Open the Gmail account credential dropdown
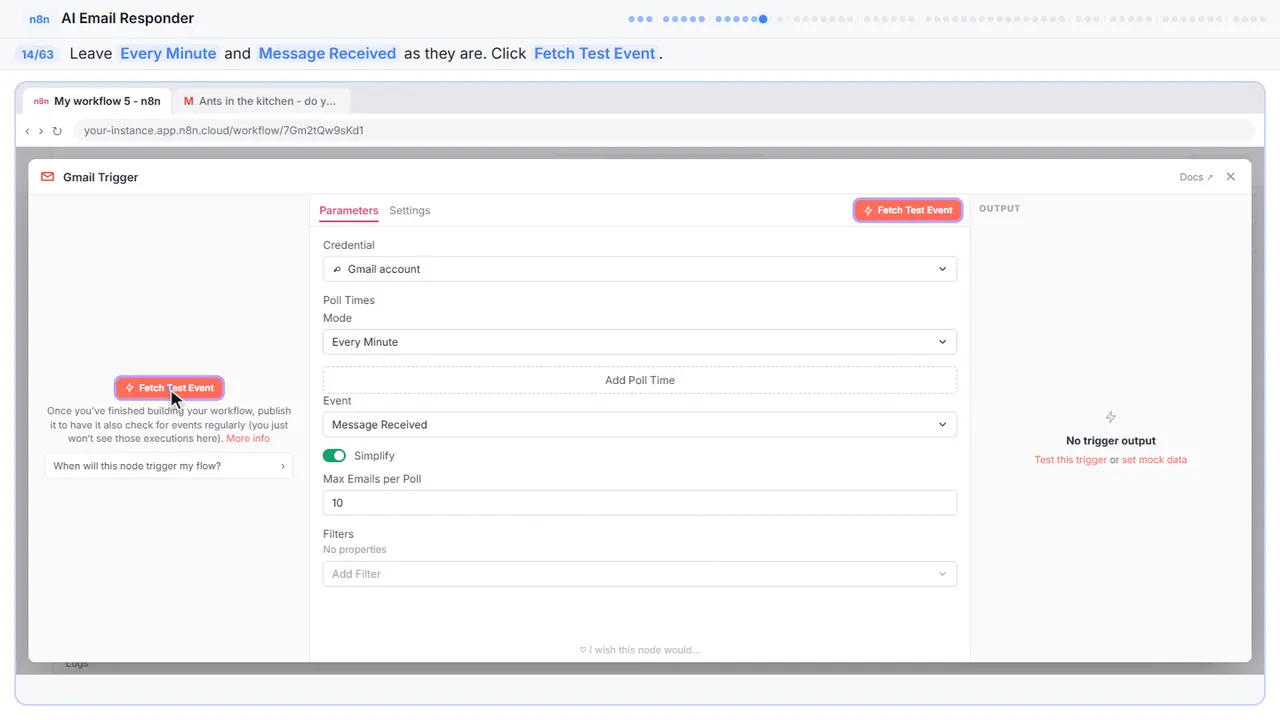Image resolution: width=1280 pixels, height=720 pixels. tap(640, 269)
